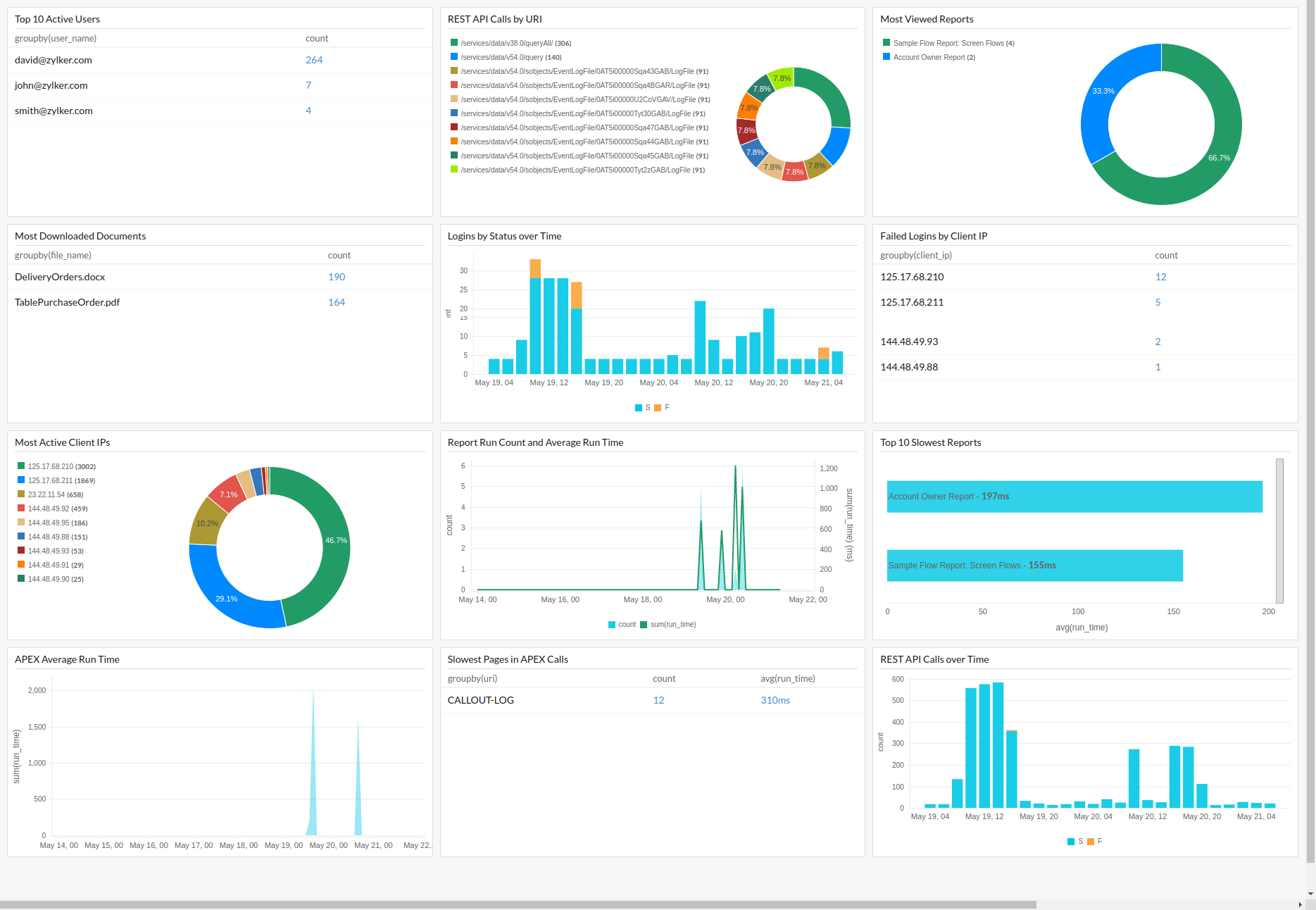This screenshot has width=1316, height=910.
Task: Click blue swatch for /services/data/v54.0/query legend
Action: click(x=454, y=57)
